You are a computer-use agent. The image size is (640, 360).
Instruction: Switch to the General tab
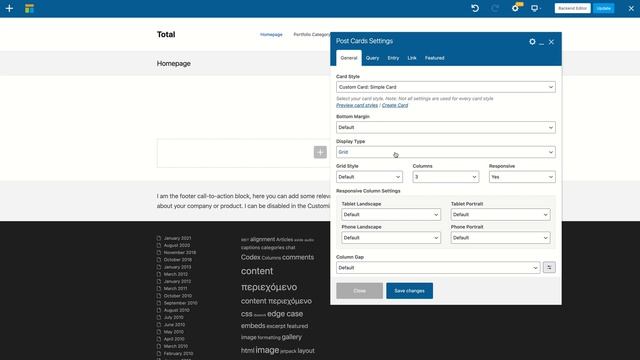click(349, 58)
